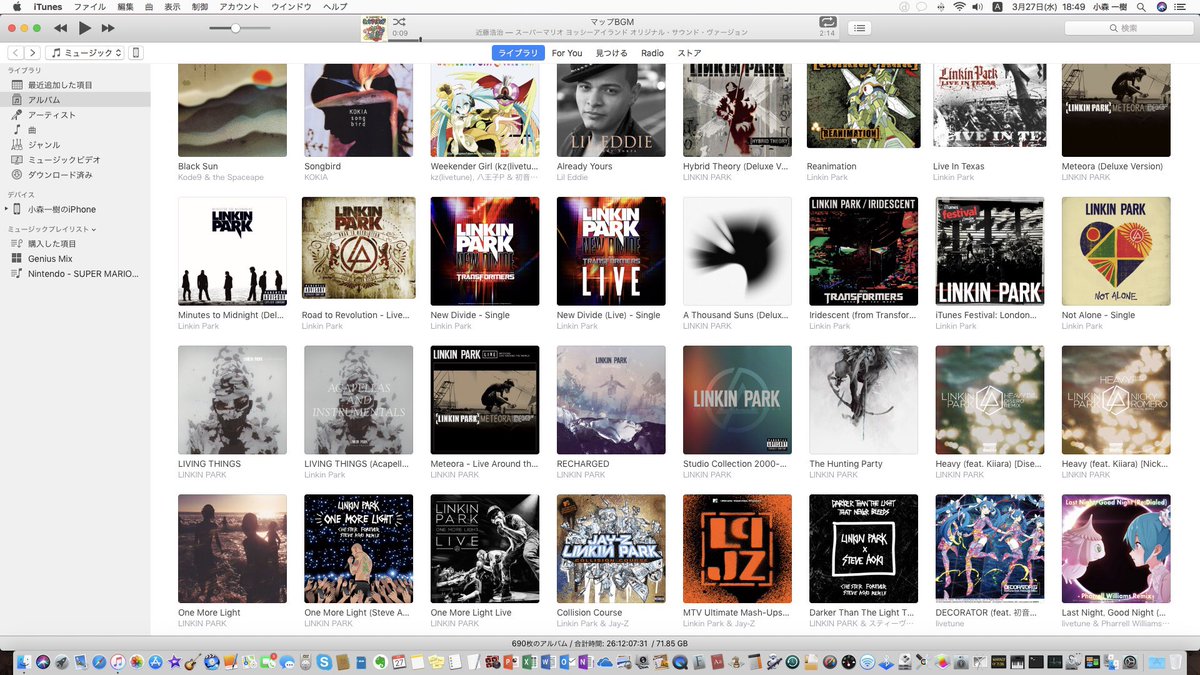
Task: Click the Skype icon in the Dock
Action: [x=323, y=661]
